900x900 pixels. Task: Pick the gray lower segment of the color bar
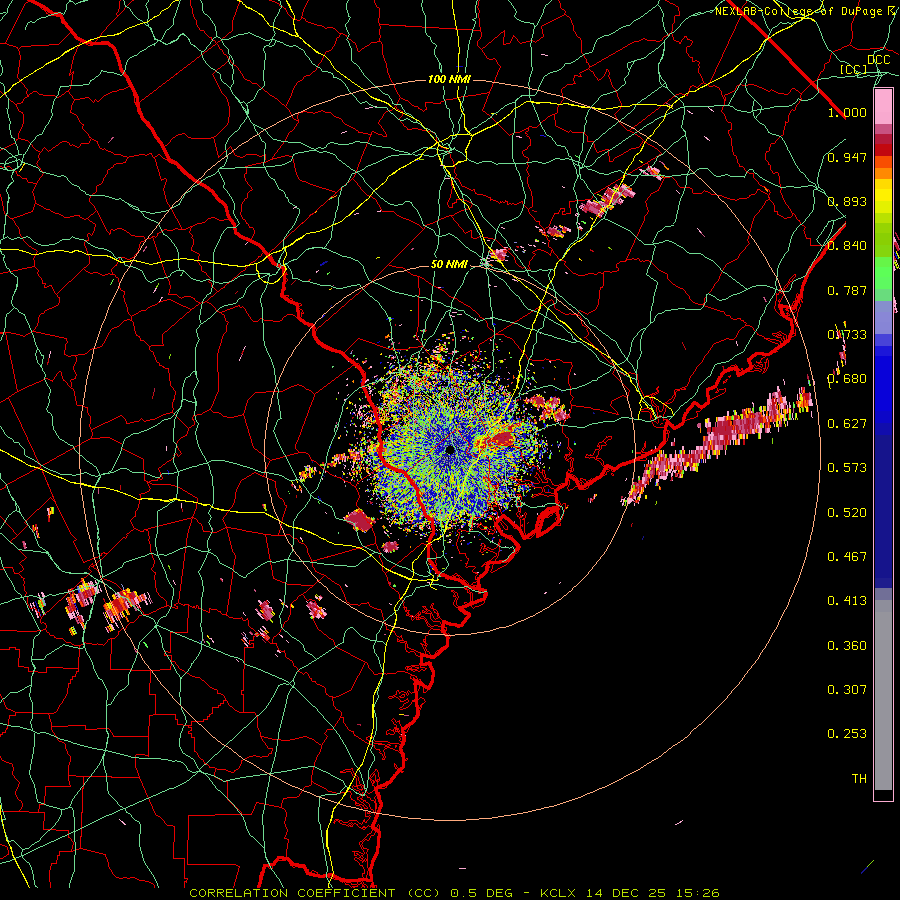tap(883, 695)
